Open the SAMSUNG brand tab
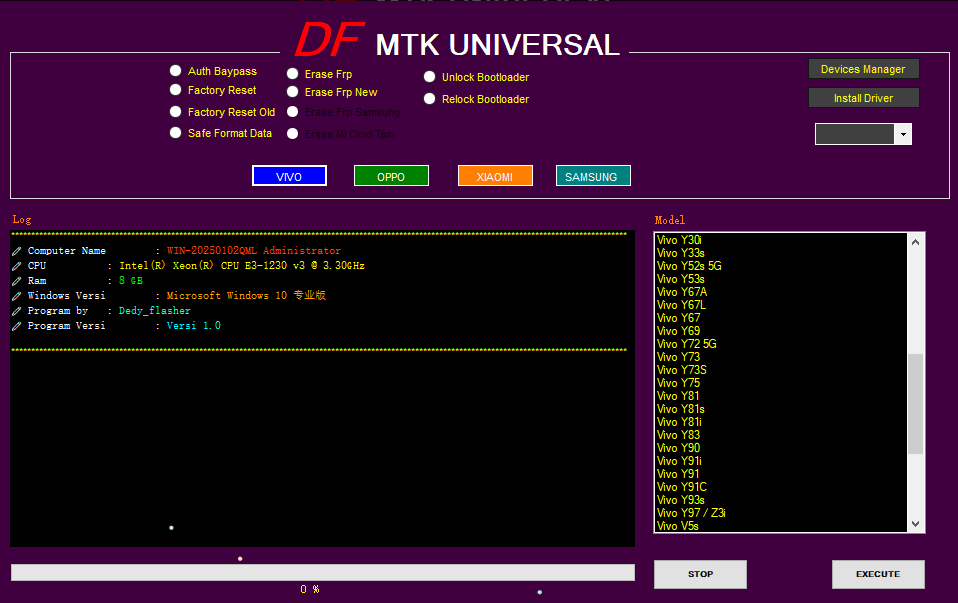This screenshot has height=603, width=958. 593,176
